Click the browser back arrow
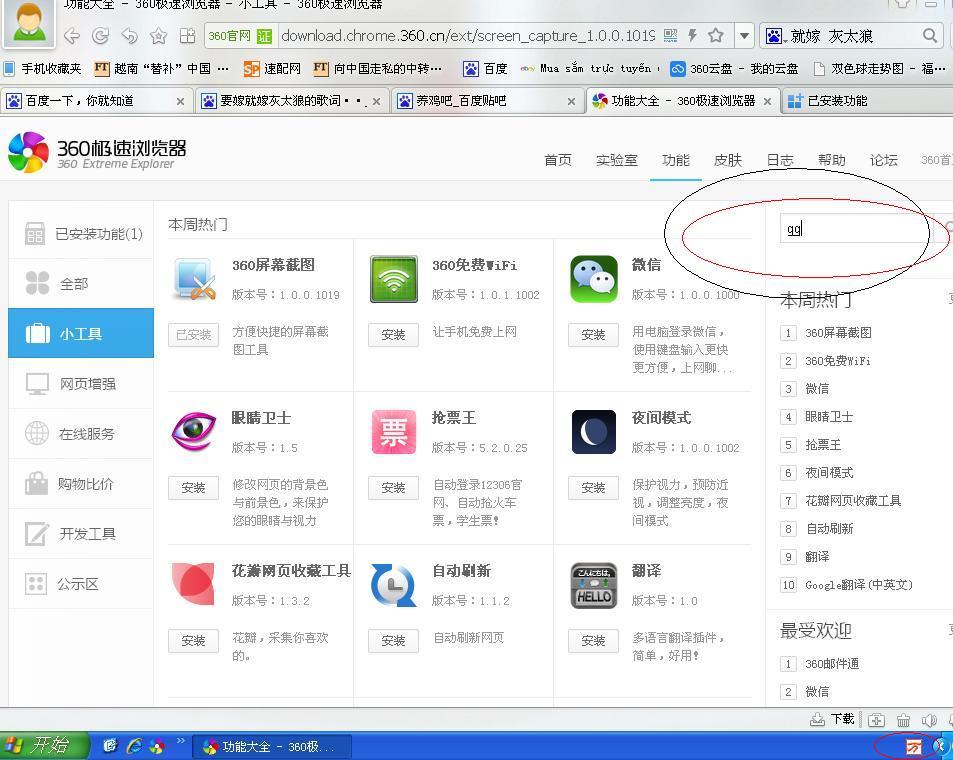Viewport: 953px width, 760px height. (72, 36)
